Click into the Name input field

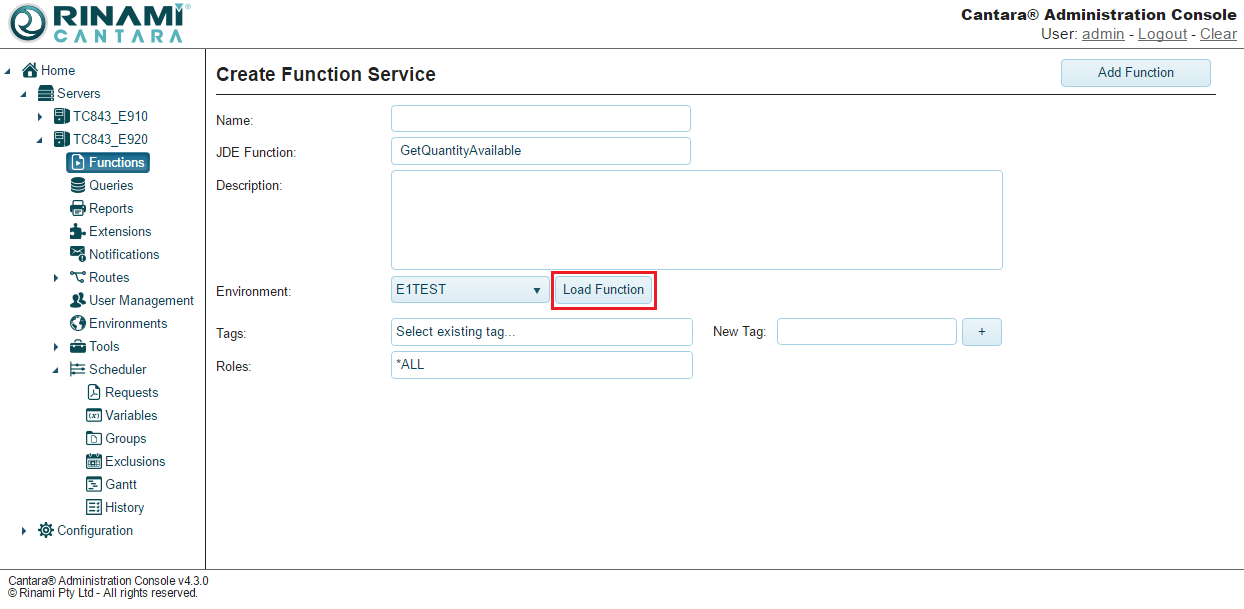(540, 119)
